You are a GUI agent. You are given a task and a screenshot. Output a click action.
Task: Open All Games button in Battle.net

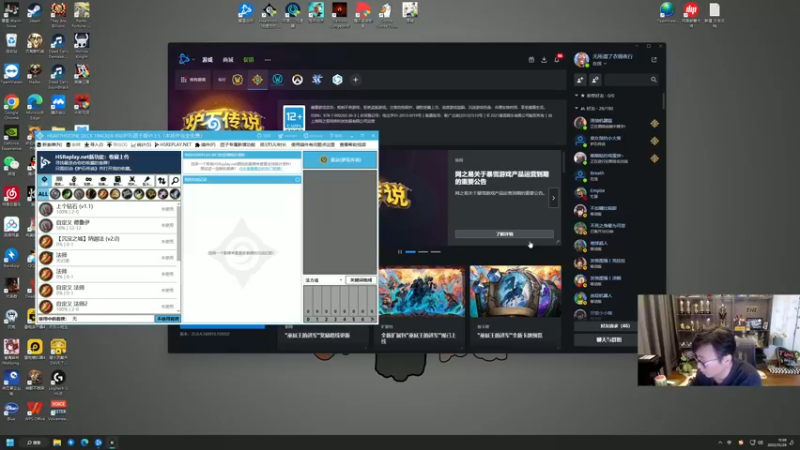pos(193,80)
